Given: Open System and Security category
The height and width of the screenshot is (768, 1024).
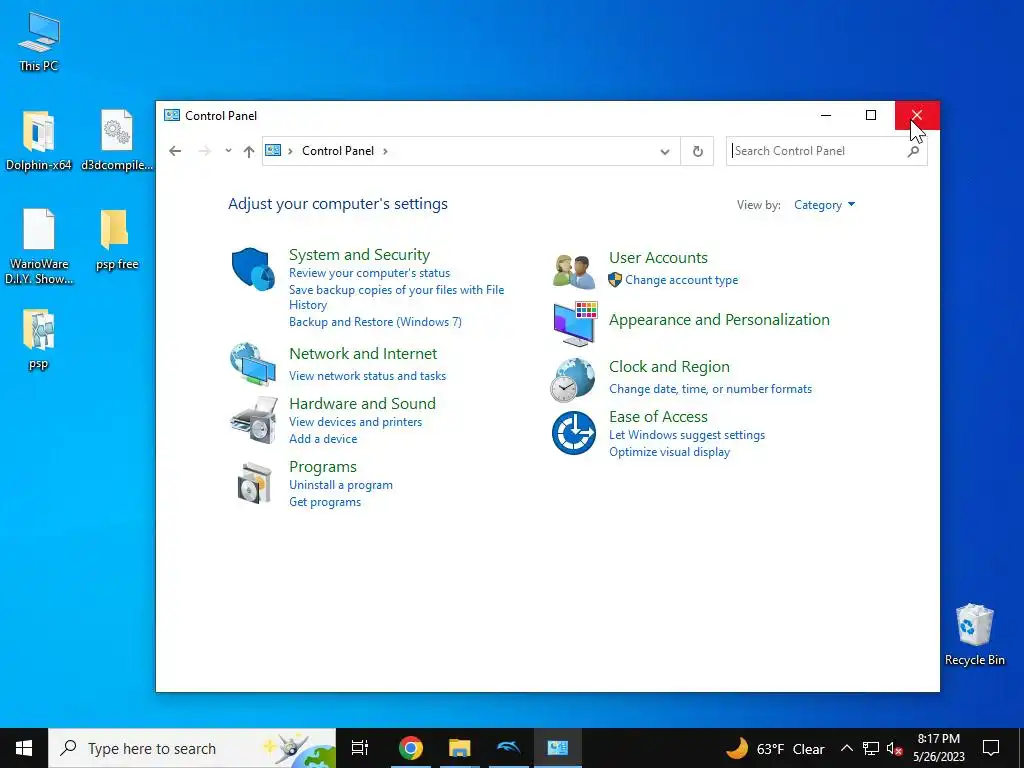Looking at the screenshot, I should [x=359, y=255].
